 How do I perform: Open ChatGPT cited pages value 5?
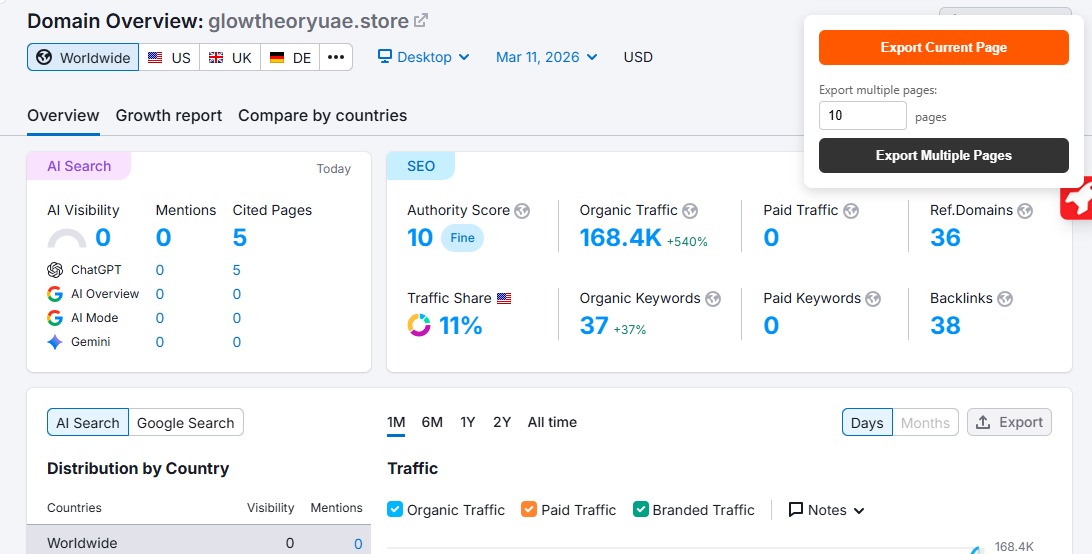pyautogui.click(x=237, y=270)
